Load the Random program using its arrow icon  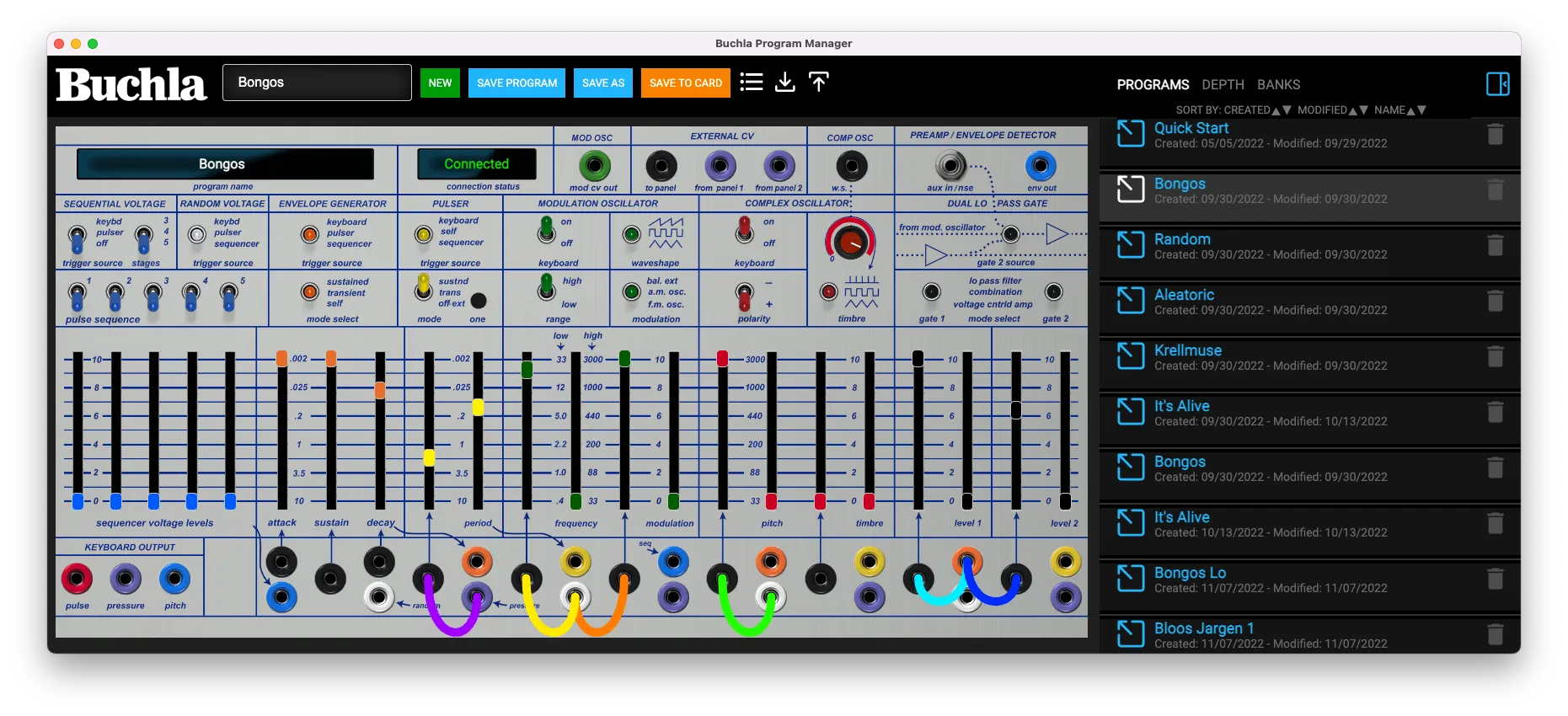[1131, 244]
